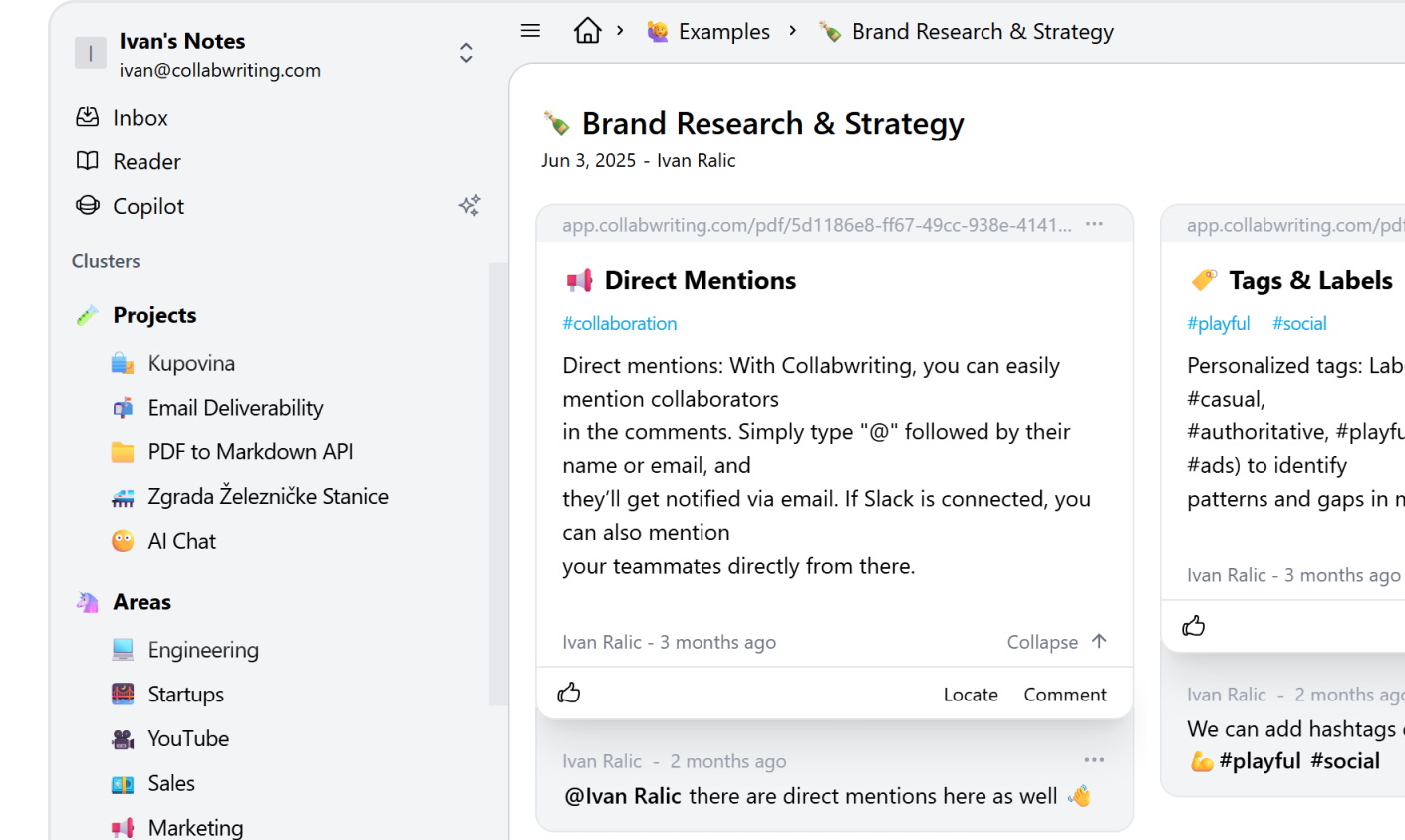
Task: Open three-dot menu on Ivan's comment
Action: [1094, 760]
